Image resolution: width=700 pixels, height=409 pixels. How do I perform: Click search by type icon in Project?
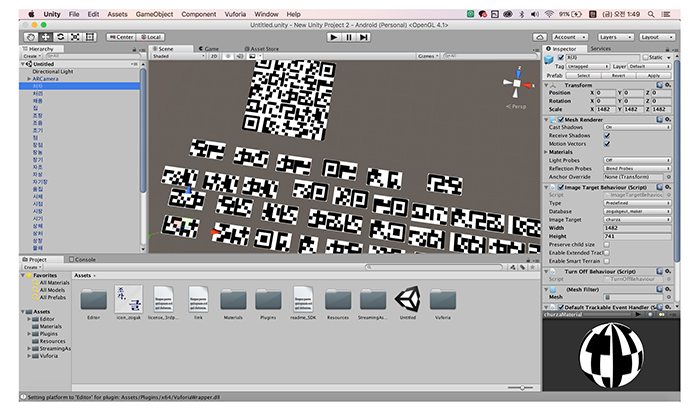(x=512, y=267)
